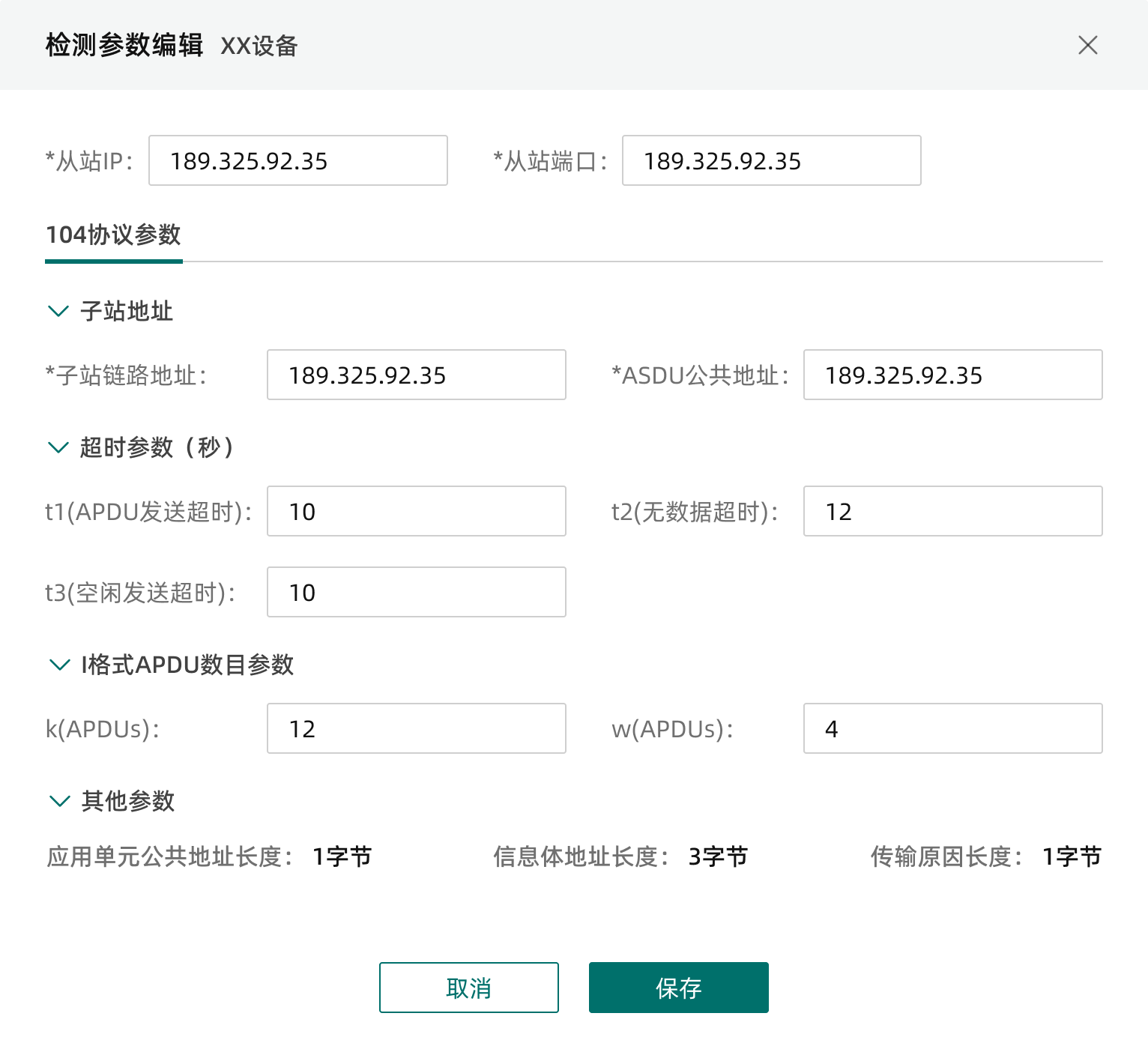Click the 取消 button
Viewport: 1148px width, 1058px height.
tap(469, 988)
